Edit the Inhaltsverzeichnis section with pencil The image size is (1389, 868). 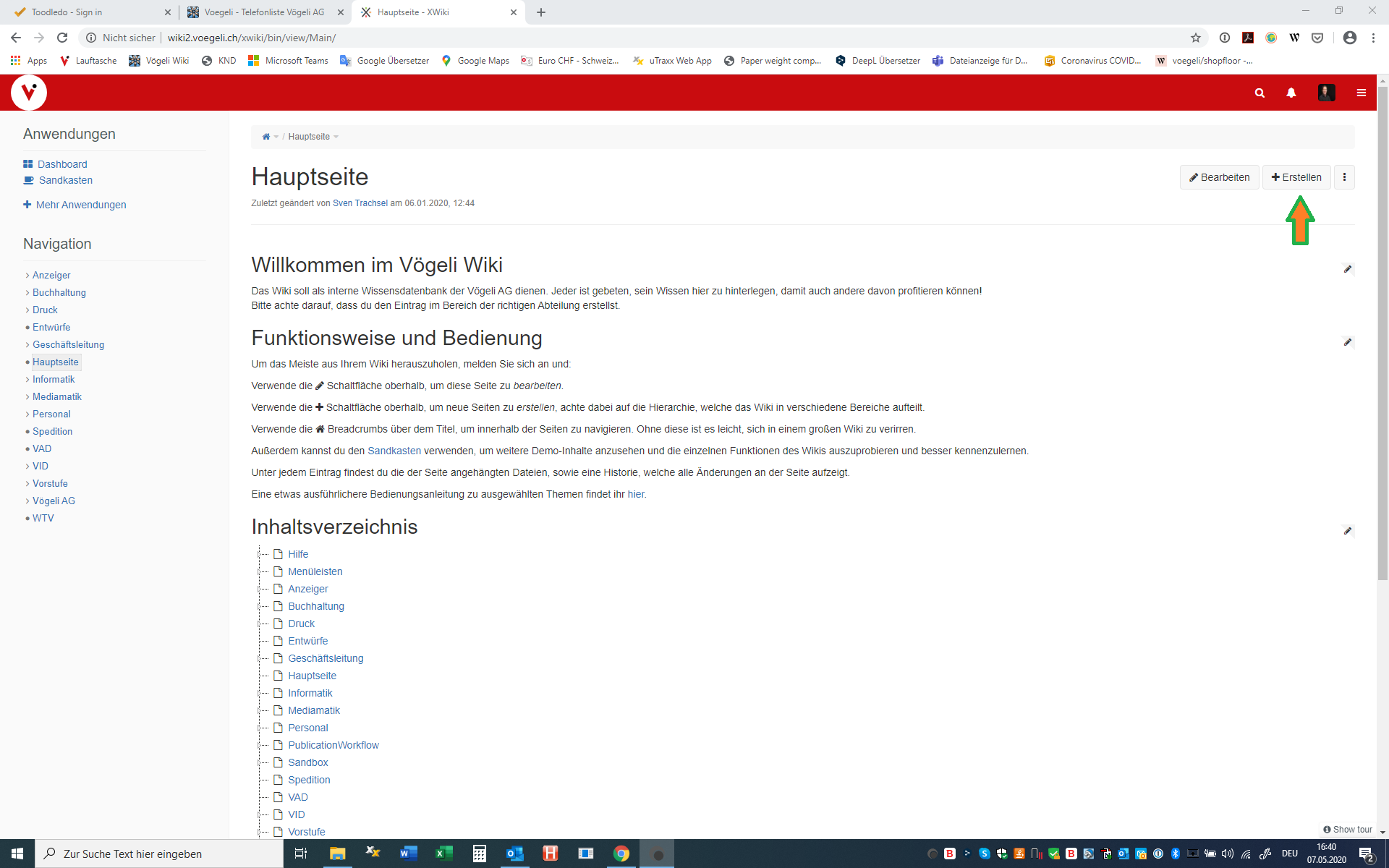[x=1348, y=531]
